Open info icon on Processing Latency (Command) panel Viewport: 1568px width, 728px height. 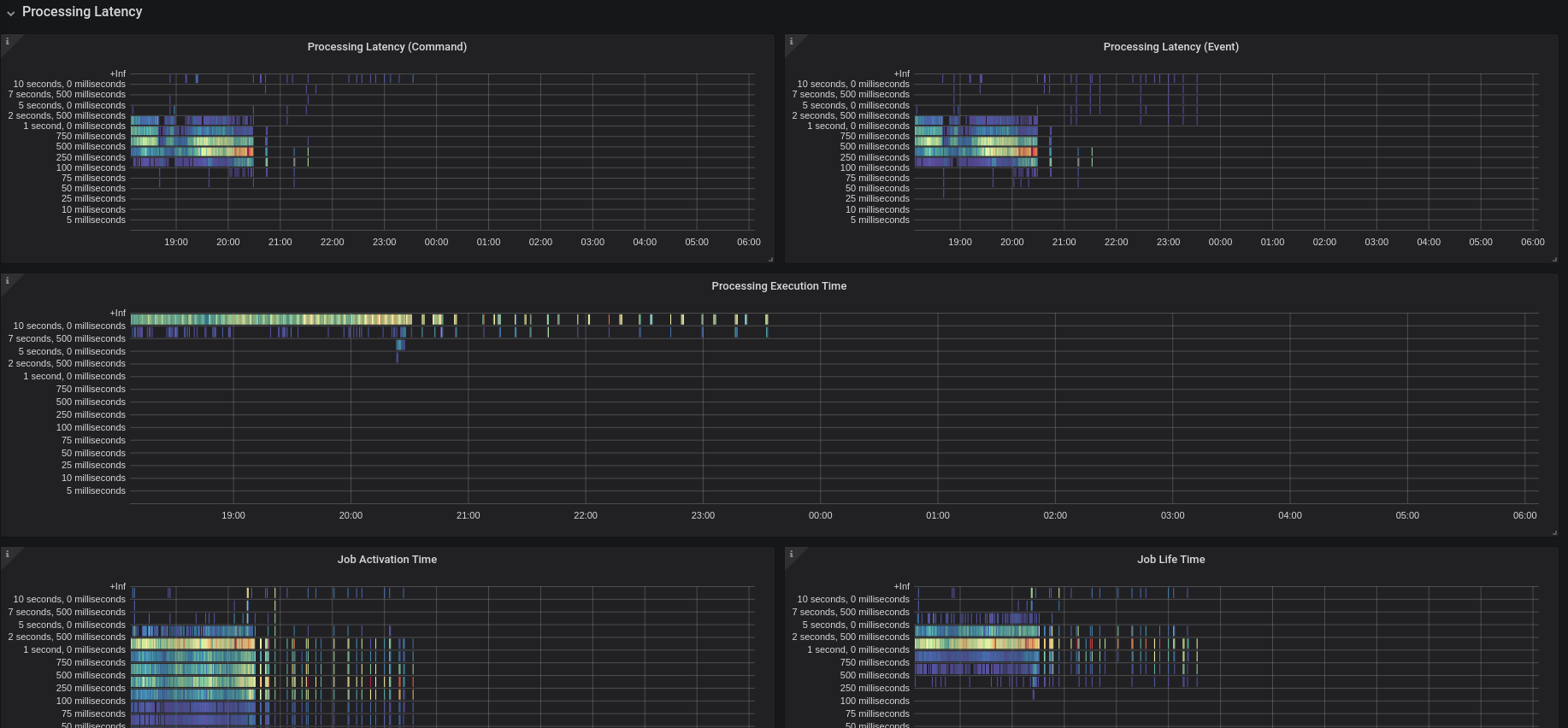point(7,41)
